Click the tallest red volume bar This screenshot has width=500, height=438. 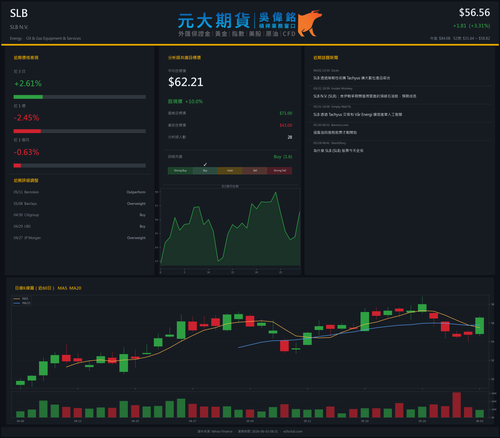(x=457, y=405)
